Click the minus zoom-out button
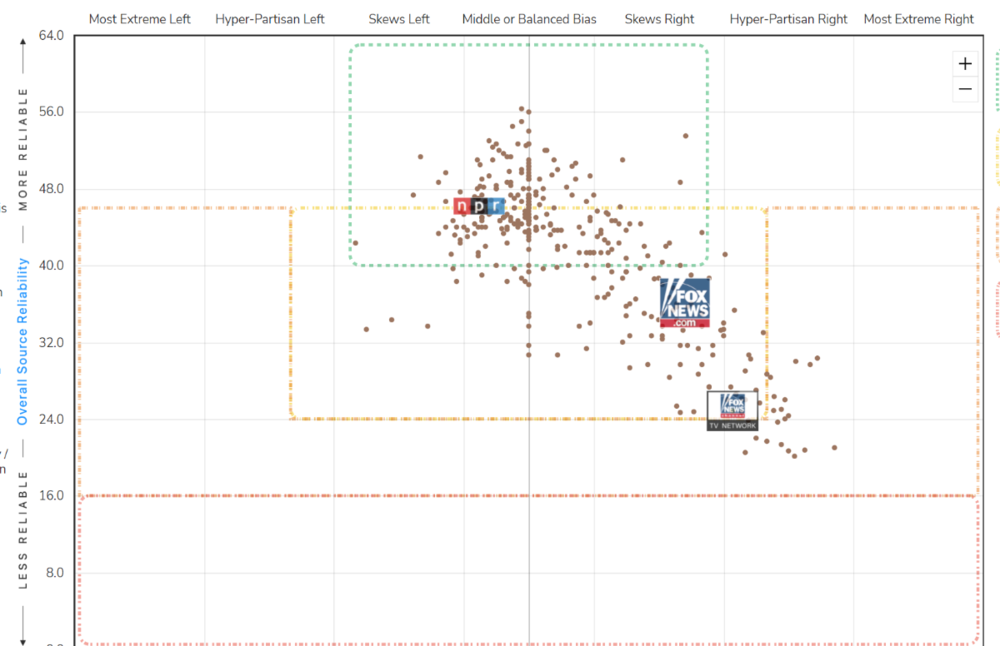 coord(965,89)
